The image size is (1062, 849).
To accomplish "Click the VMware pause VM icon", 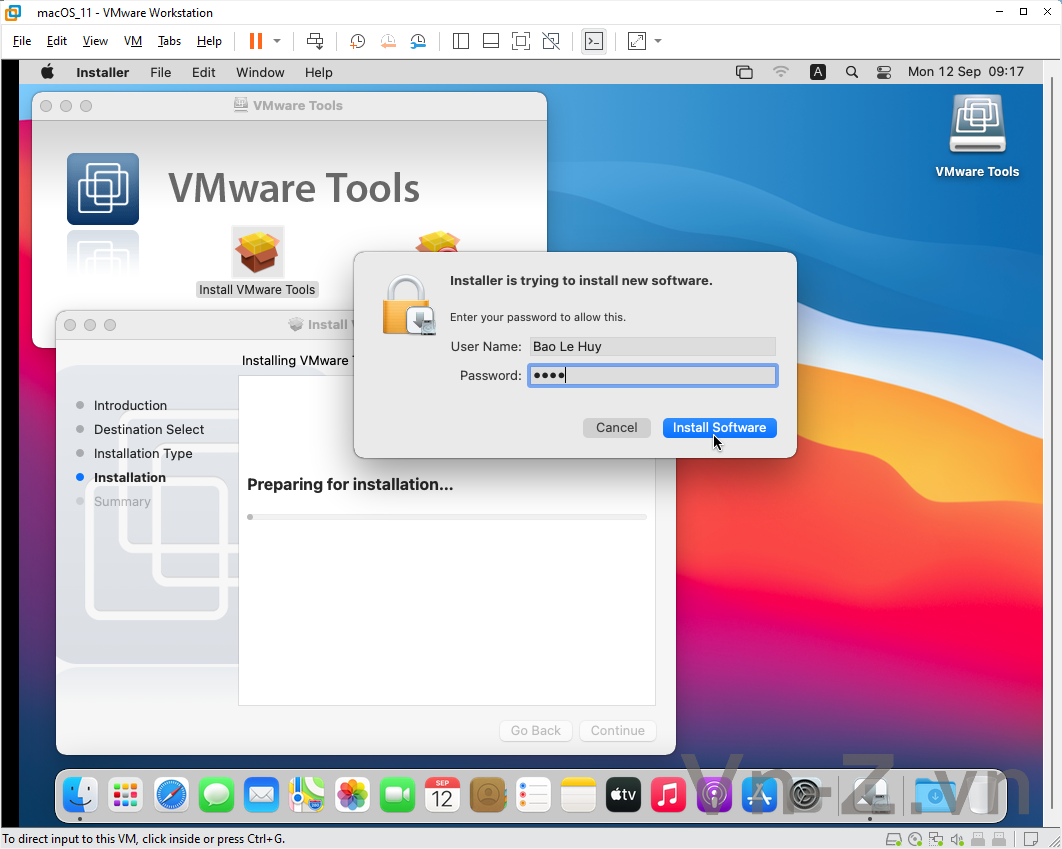I will [x=255, y=41].
